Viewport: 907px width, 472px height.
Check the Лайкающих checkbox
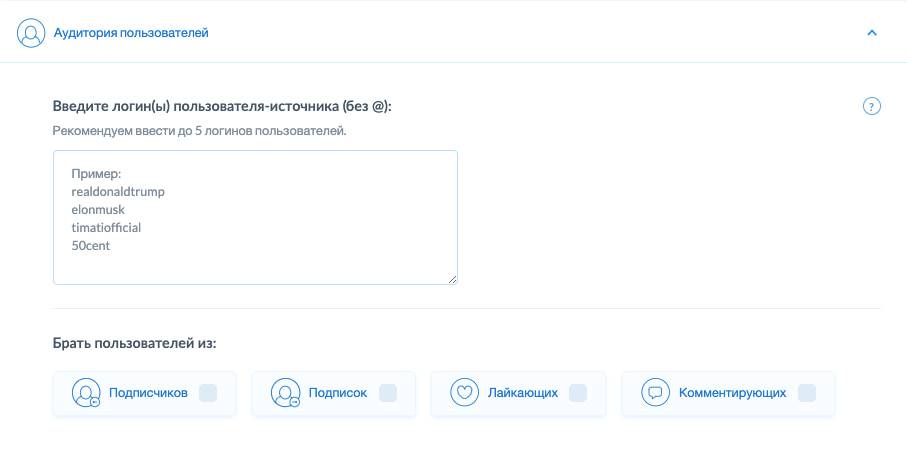click(577, 393)
